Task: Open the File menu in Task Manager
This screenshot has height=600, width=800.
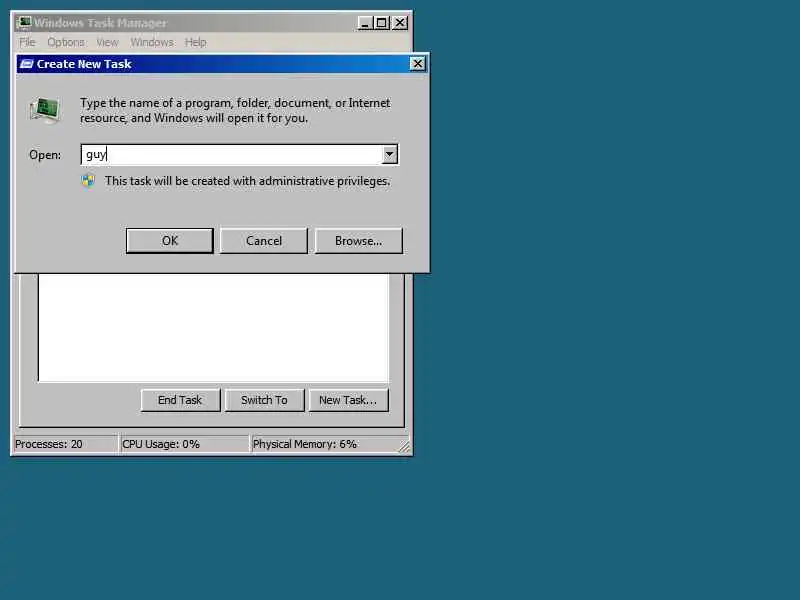Action: pyautogui.click(x=27, y=42)
